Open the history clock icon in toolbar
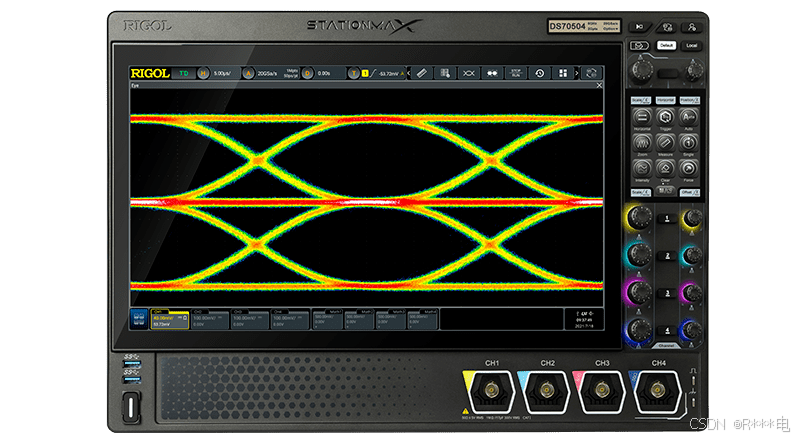The image size is (810, 440). (x=539, y=73)
